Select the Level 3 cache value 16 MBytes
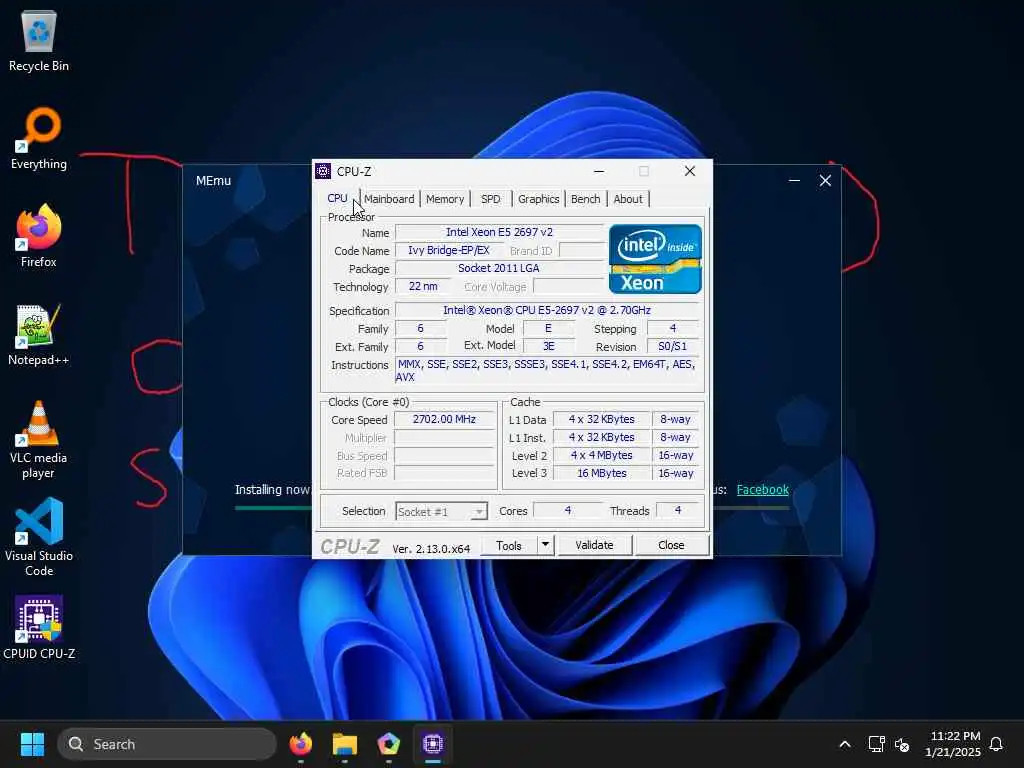Screen dimensions: 1024x768 point(601,473)
